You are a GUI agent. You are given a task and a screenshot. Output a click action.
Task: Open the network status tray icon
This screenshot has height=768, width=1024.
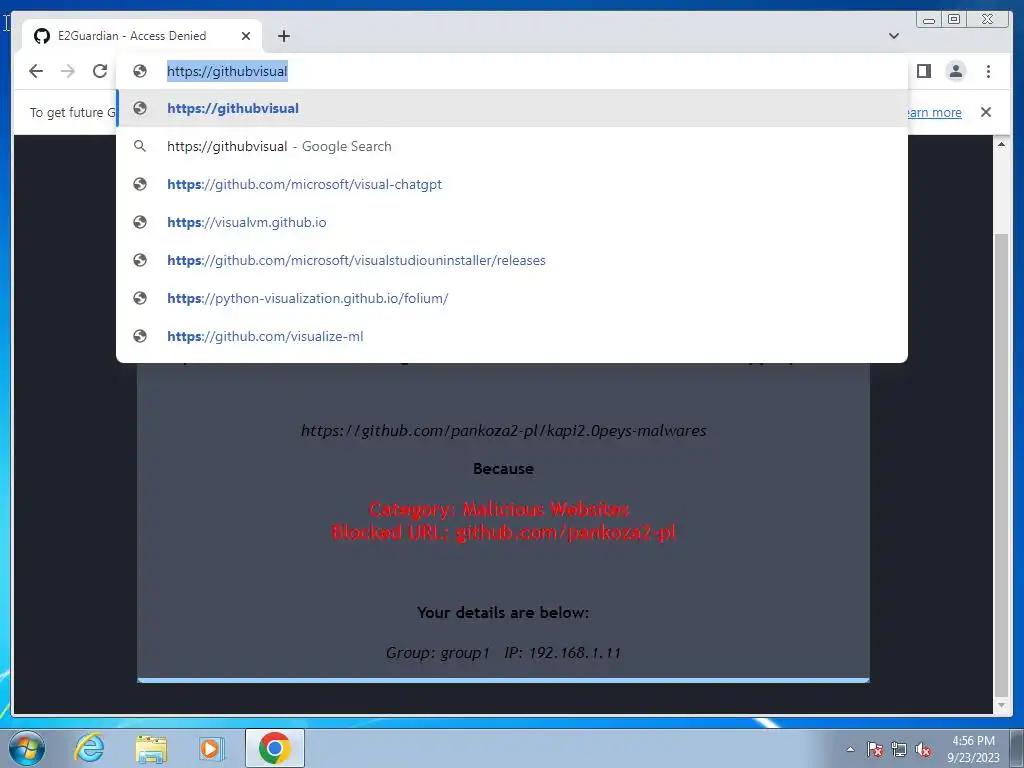coord(899,749)
